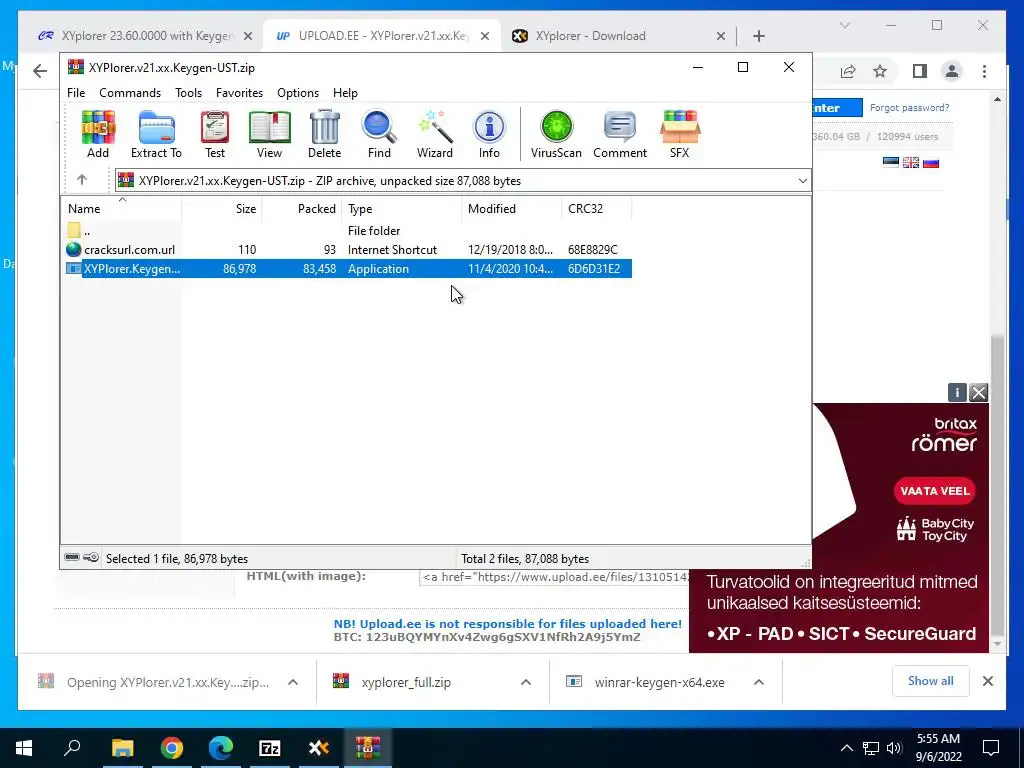
Task: Open the xyplorer_full.zip download item
Action: (x=406, y=682)
